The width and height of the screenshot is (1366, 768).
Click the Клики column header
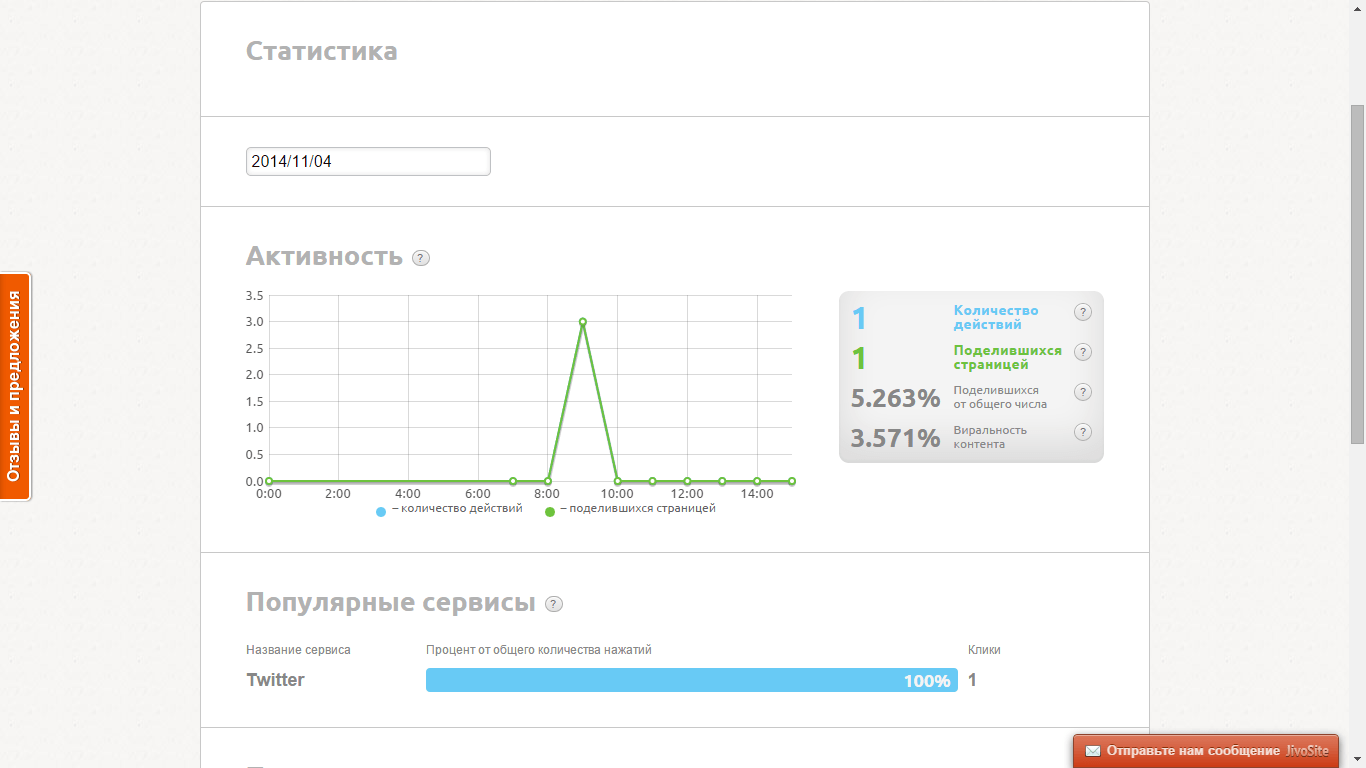tap(984, 650)
